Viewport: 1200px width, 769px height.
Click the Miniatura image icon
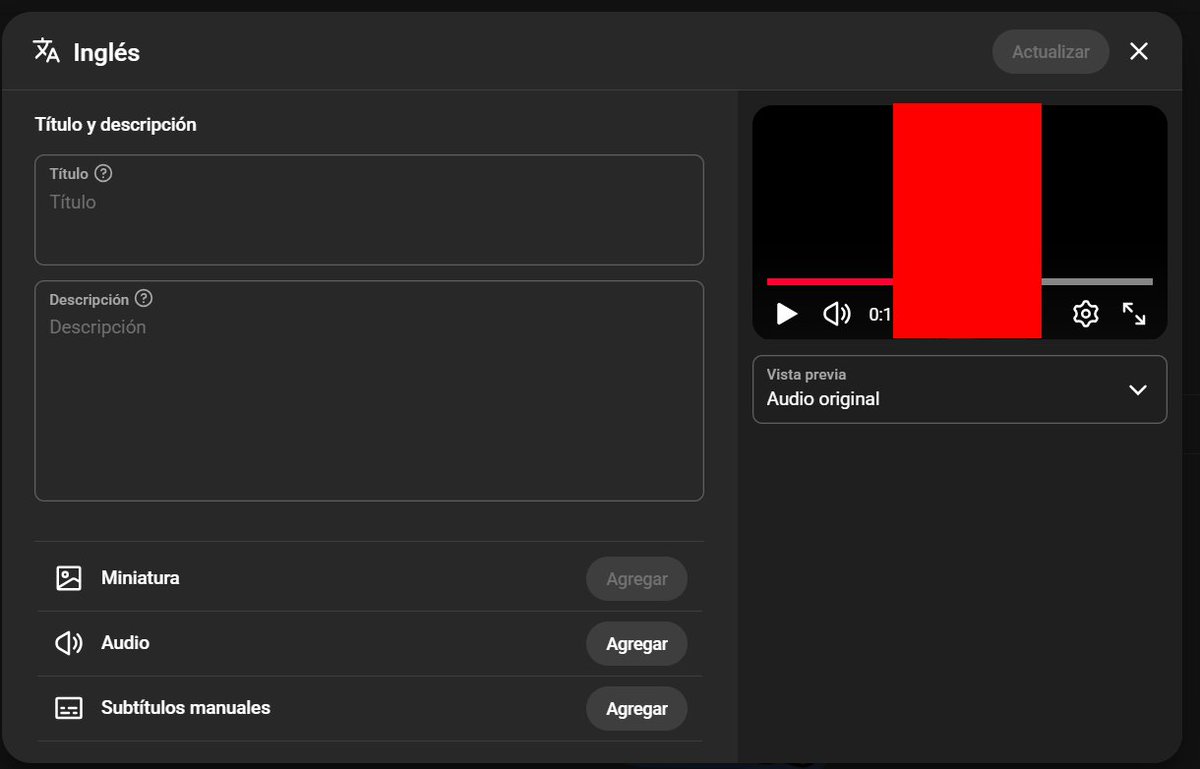coord(68,578)
